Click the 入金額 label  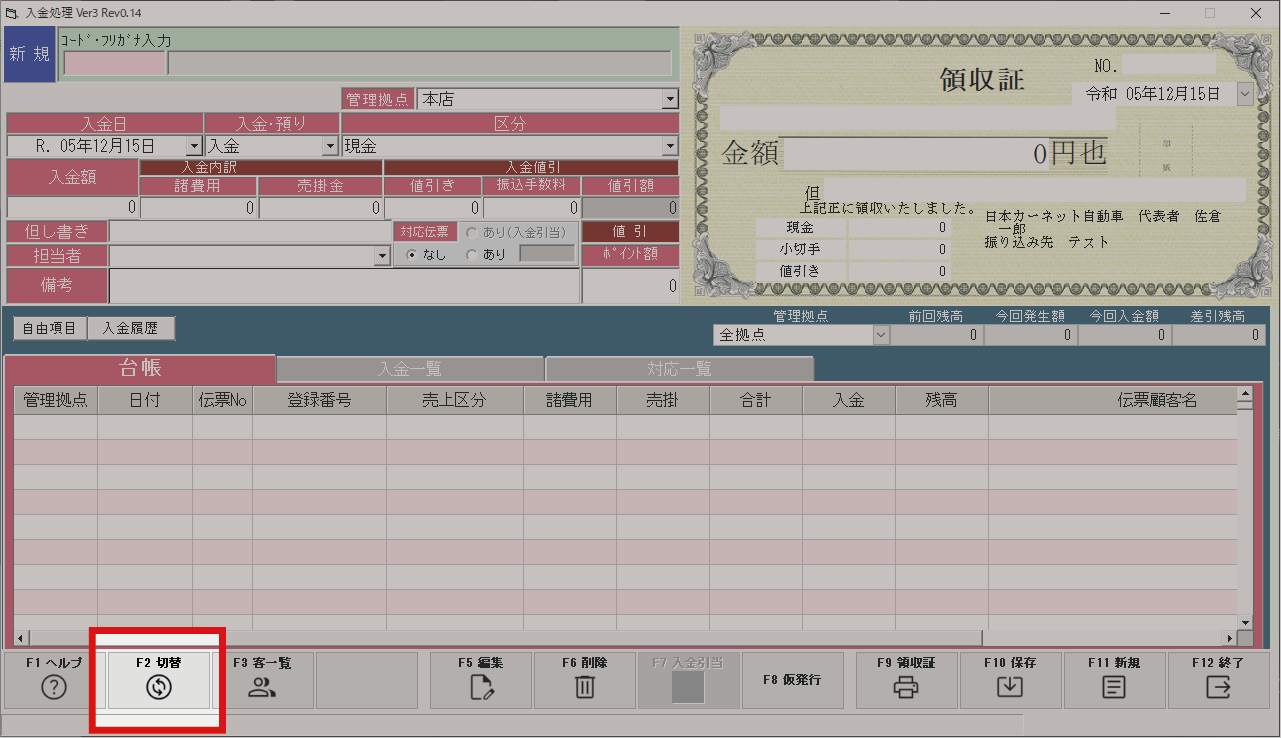pos(72,177)
